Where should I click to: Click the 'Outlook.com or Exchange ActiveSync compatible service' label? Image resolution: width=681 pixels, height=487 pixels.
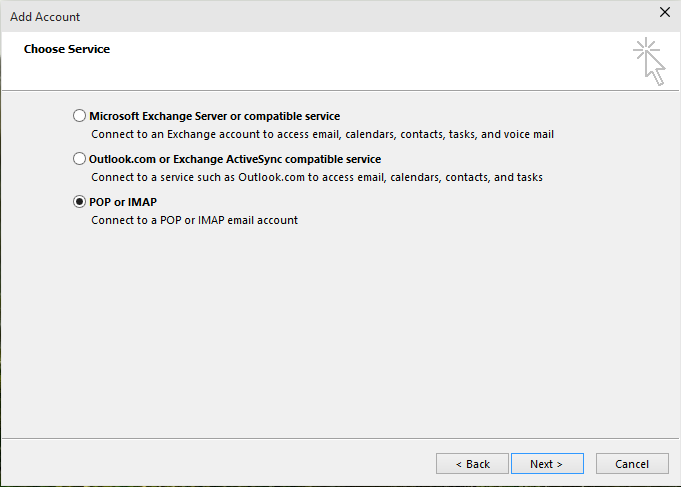[x=235, y=159]
